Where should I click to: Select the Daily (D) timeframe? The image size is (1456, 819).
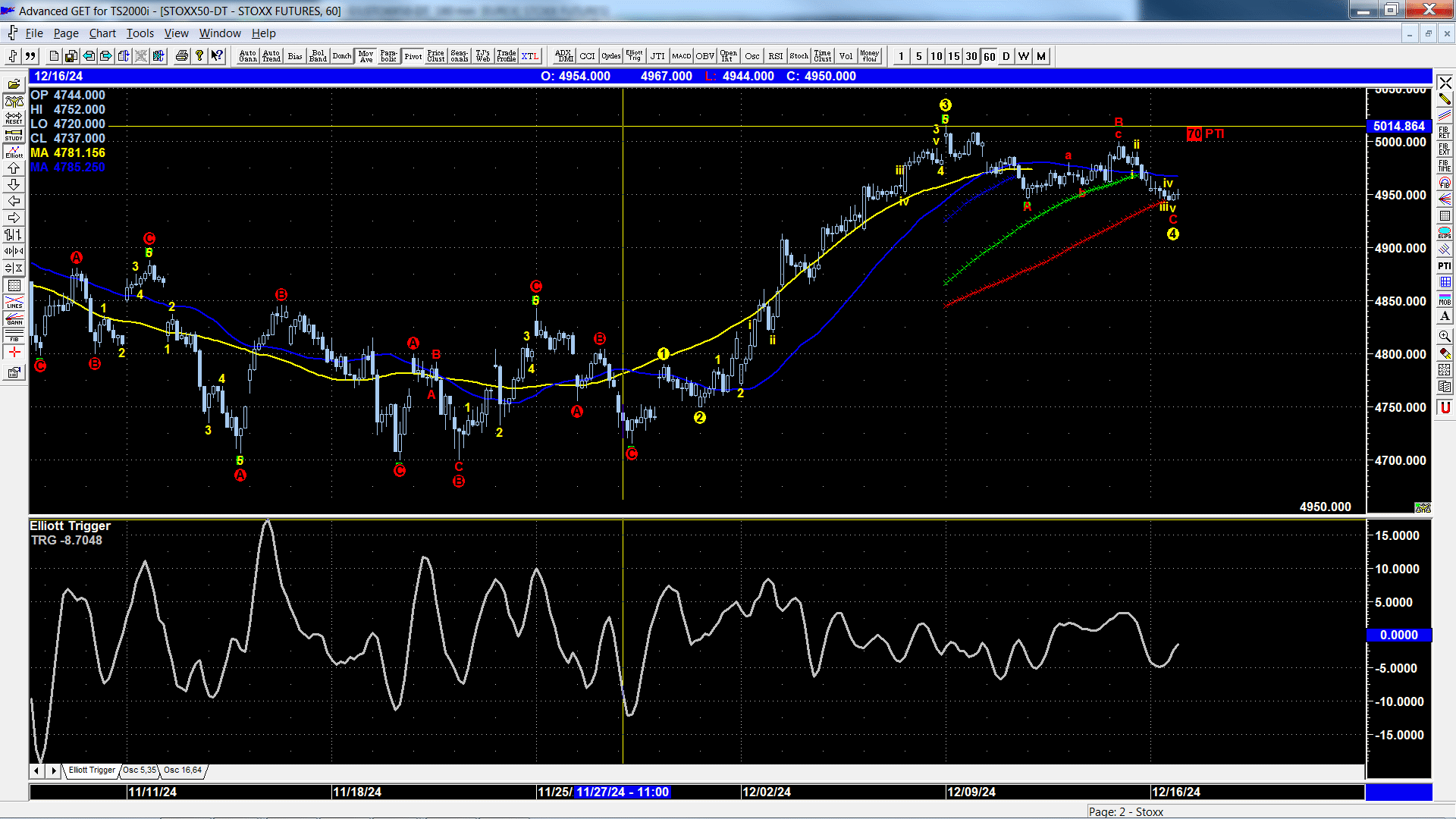(1006, 56)
